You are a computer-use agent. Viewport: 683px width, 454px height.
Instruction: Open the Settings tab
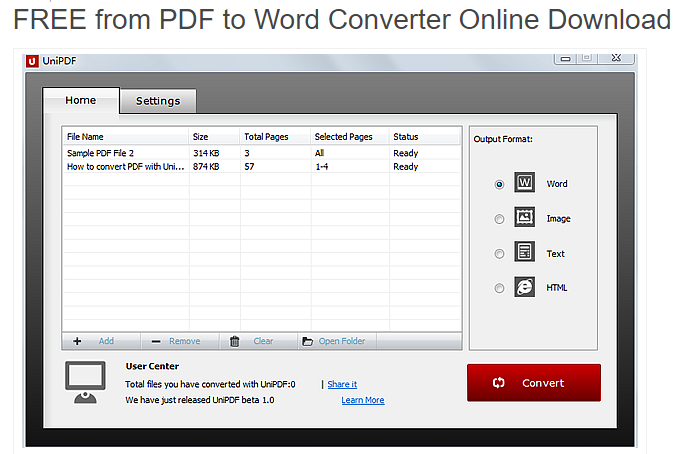point(158,101)
